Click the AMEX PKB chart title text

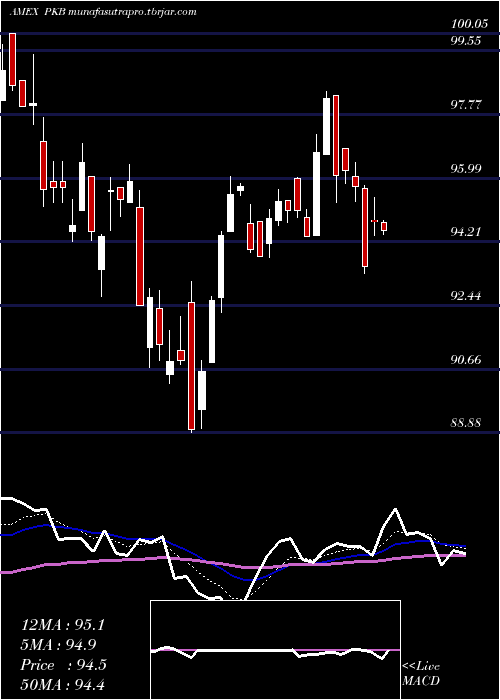tap(103, 12)
